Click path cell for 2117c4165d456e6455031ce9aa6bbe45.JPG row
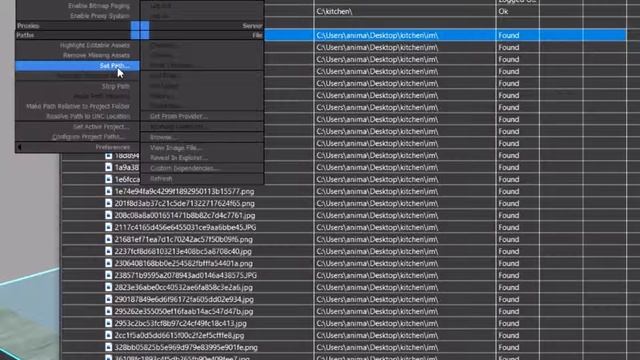 pyautogui.click(x=405, y=227)
